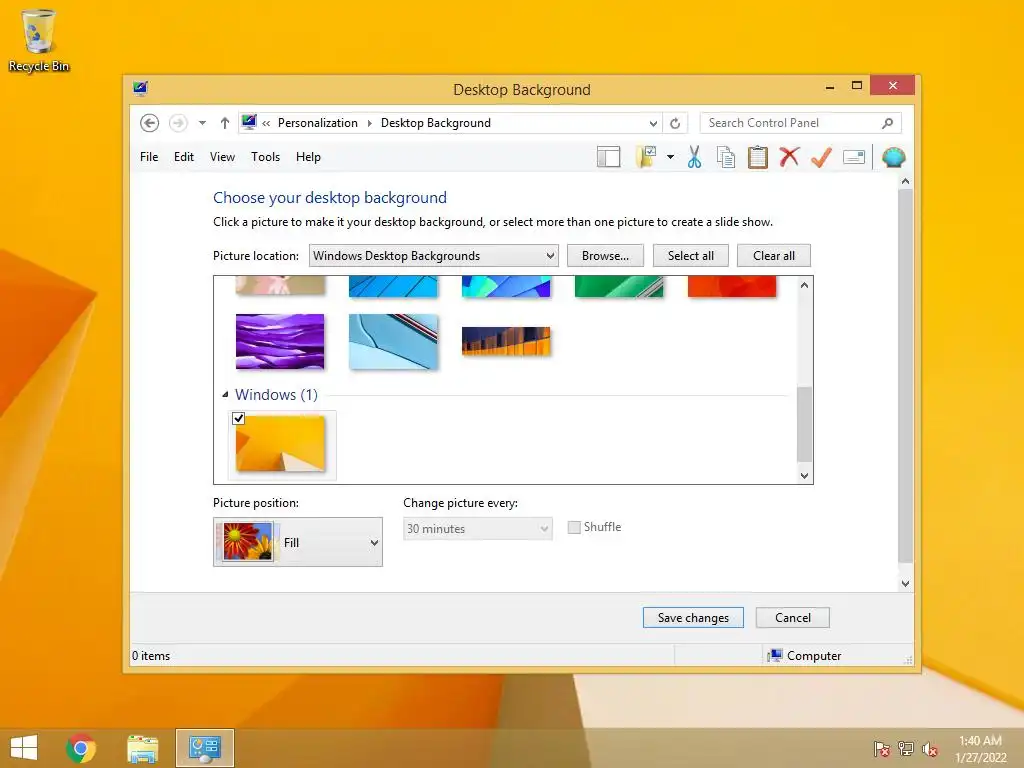This screenshot has width=1024, height=768.
Task: Go back with the Back arrow
Action: coord(150,123)
